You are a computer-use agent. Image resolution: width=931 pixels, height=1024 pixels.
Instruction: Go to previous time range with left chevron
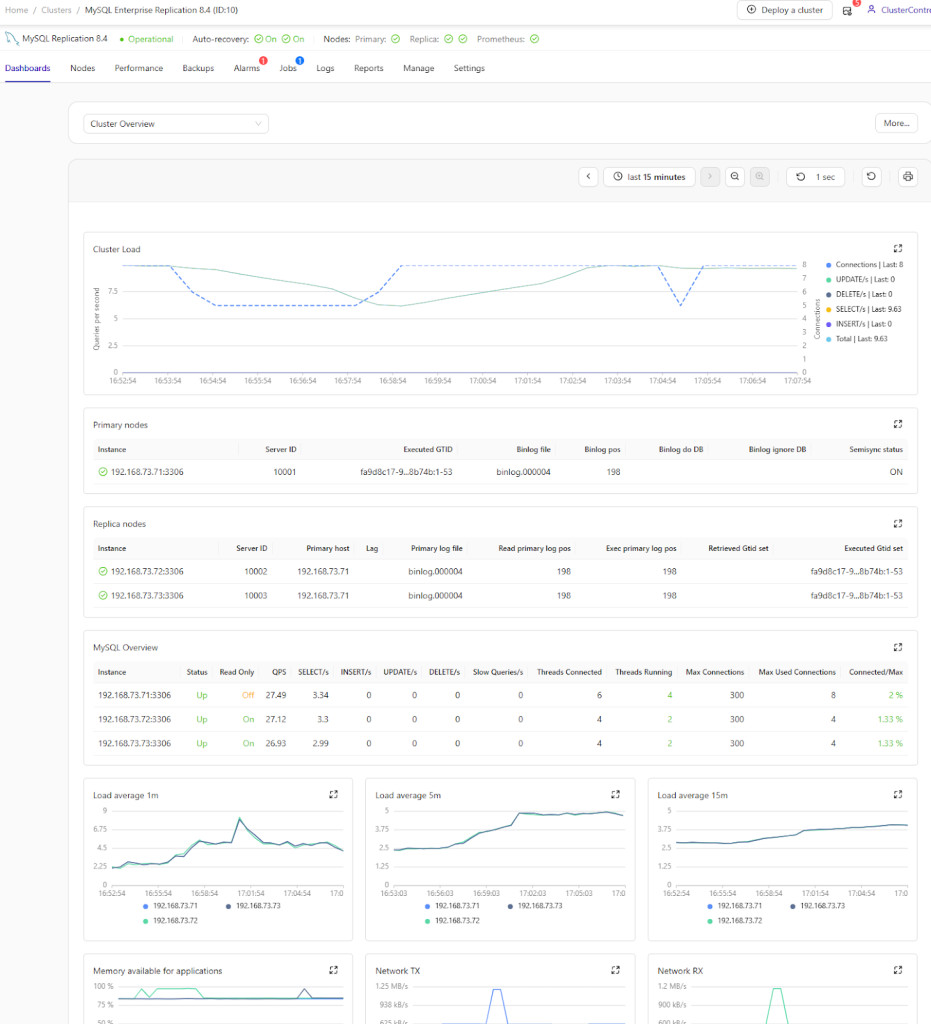pos(589,177)
